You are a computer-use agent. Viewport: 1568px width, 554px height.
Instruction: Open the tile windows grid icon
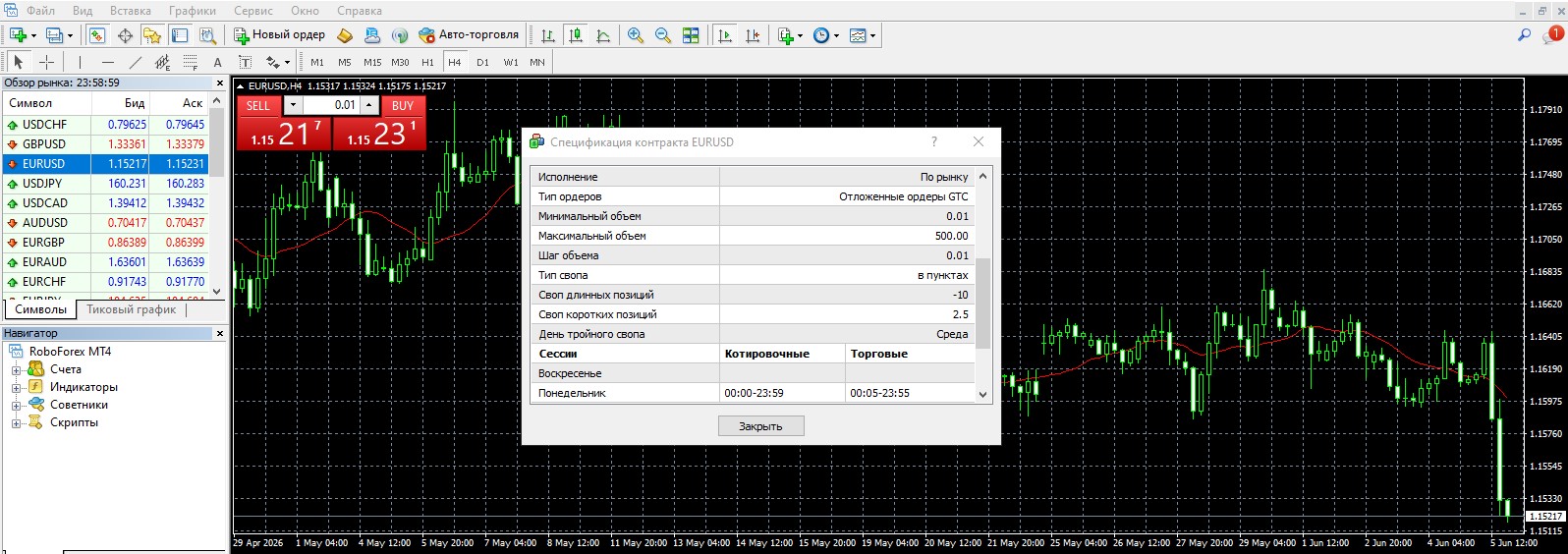[x=691, y=35]
